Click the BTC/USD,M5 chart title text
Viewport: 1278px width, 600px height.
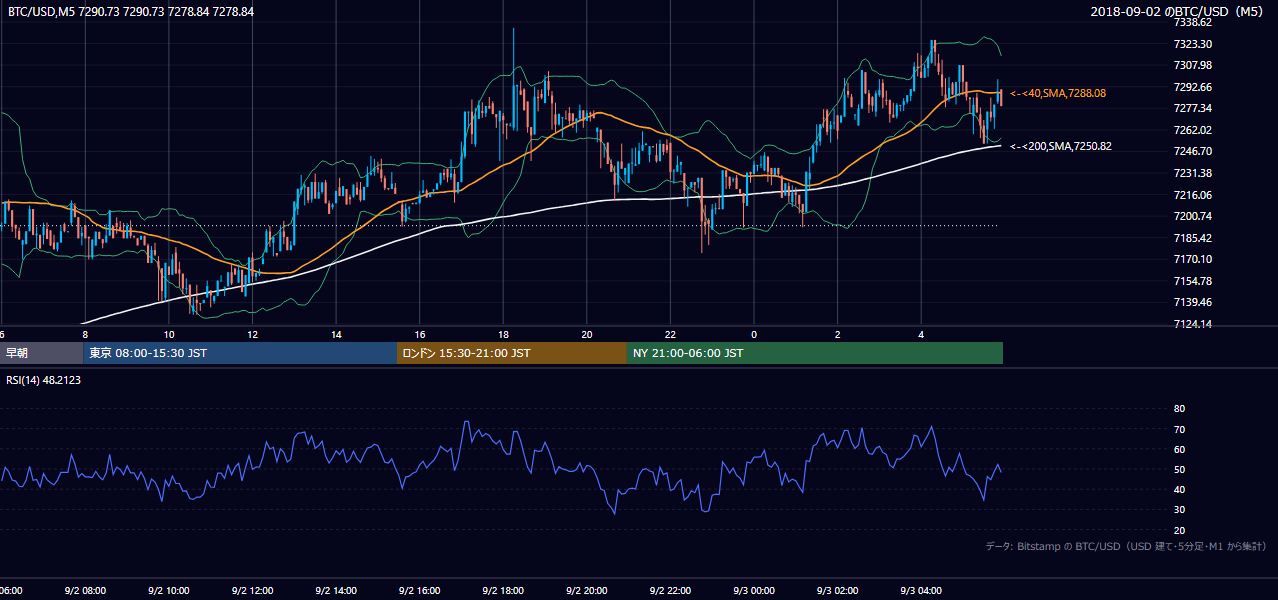pos(131,12)
